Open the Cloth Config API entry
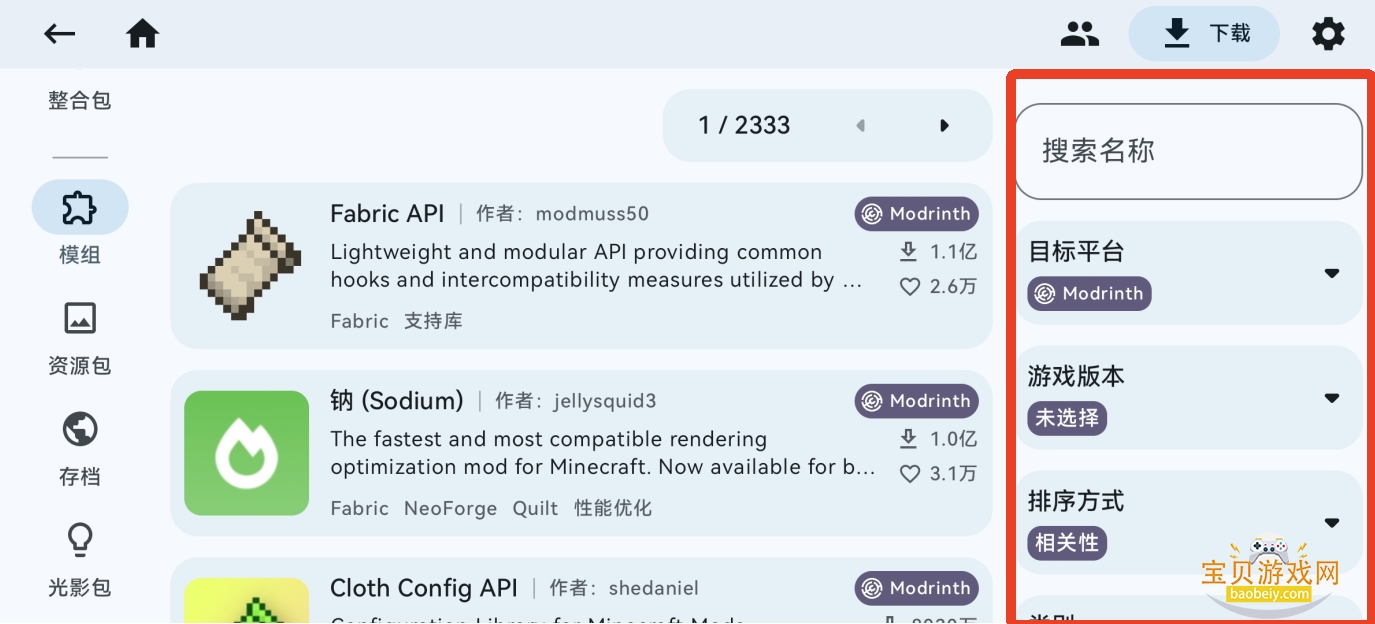 [x=424, y=587]
